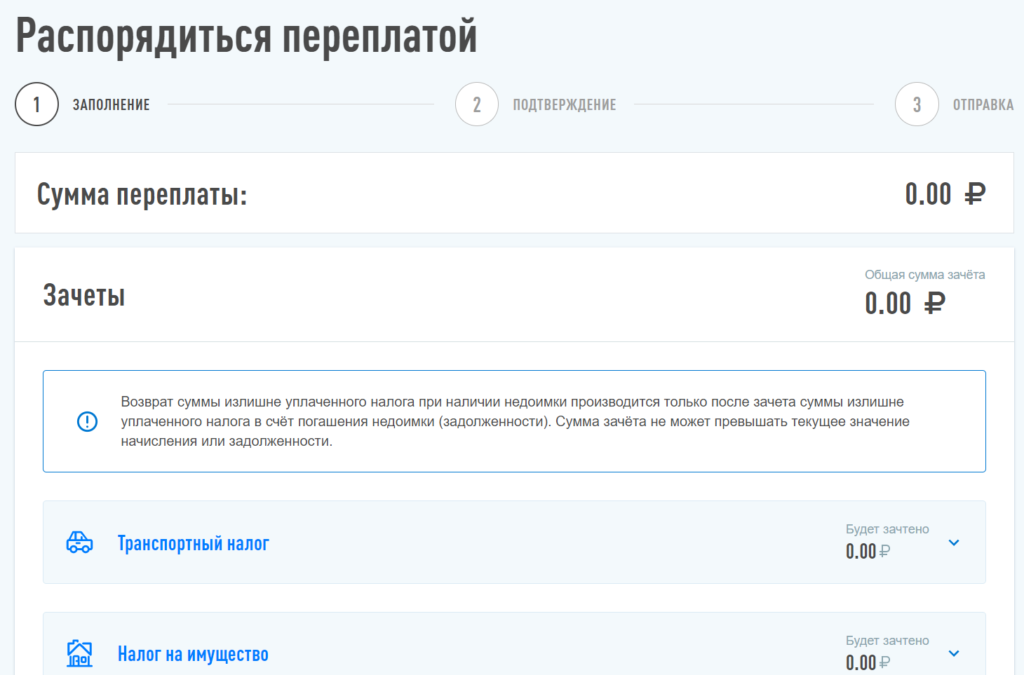The height and width of the screenshot is (675, 1024).
Task: Select the ПОДТВЕРЖДЕНИЕ step label
Action: 564,105
